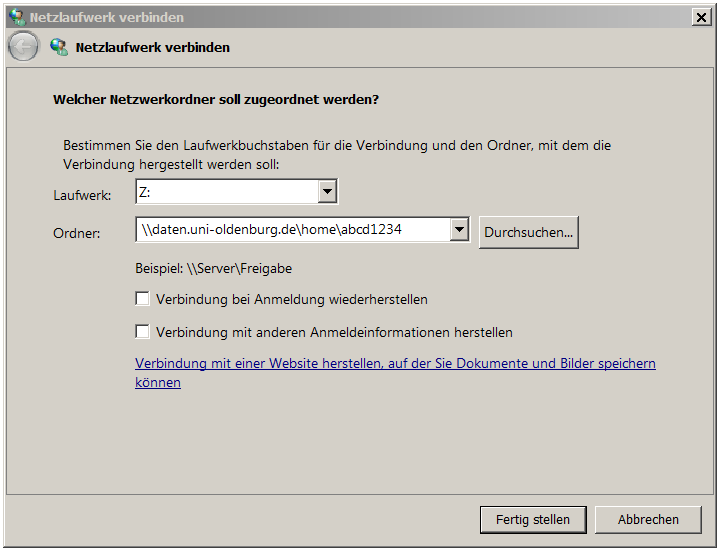
Task: Close the Netzlaufwerk verbinden dialog
Action: coord(701,17)
